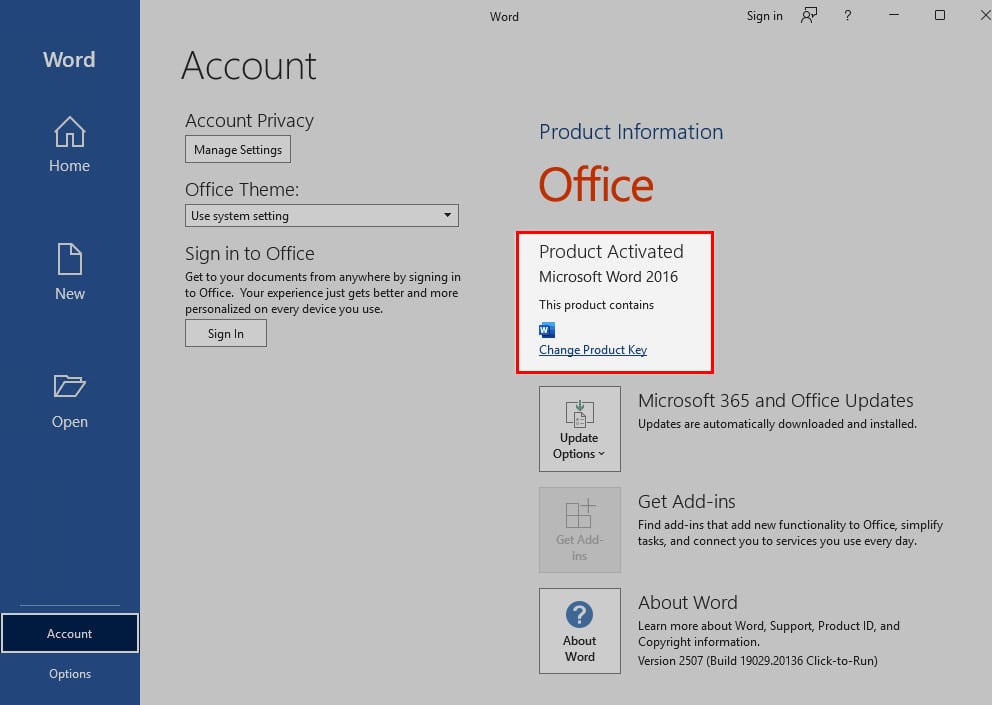Open the Update Options button menu
The image size is (992, 705).
(580, 428)
